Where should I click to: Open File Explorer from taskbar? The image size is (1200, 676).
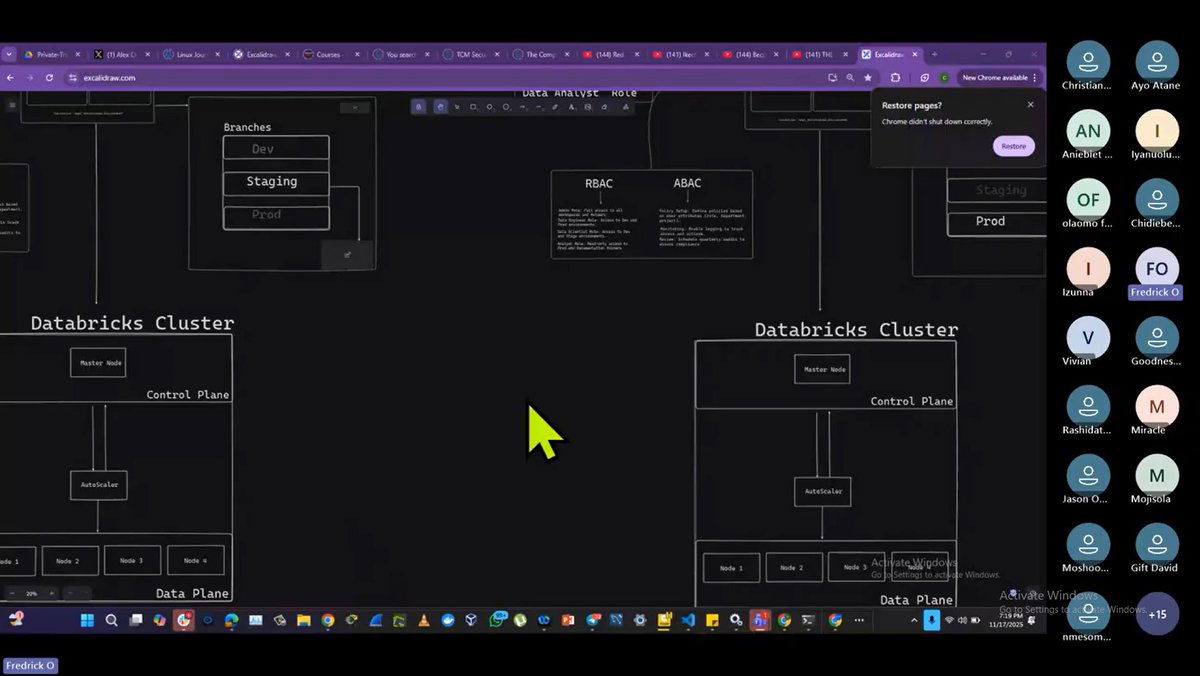(304, 620)
